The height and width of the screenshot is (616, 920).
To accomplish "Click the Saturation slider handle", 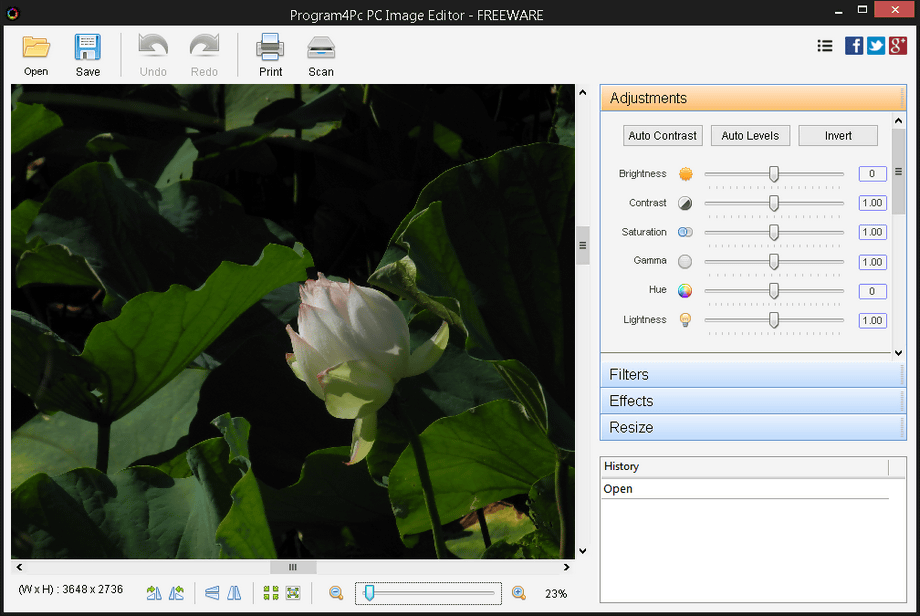I will click(774, 232).
